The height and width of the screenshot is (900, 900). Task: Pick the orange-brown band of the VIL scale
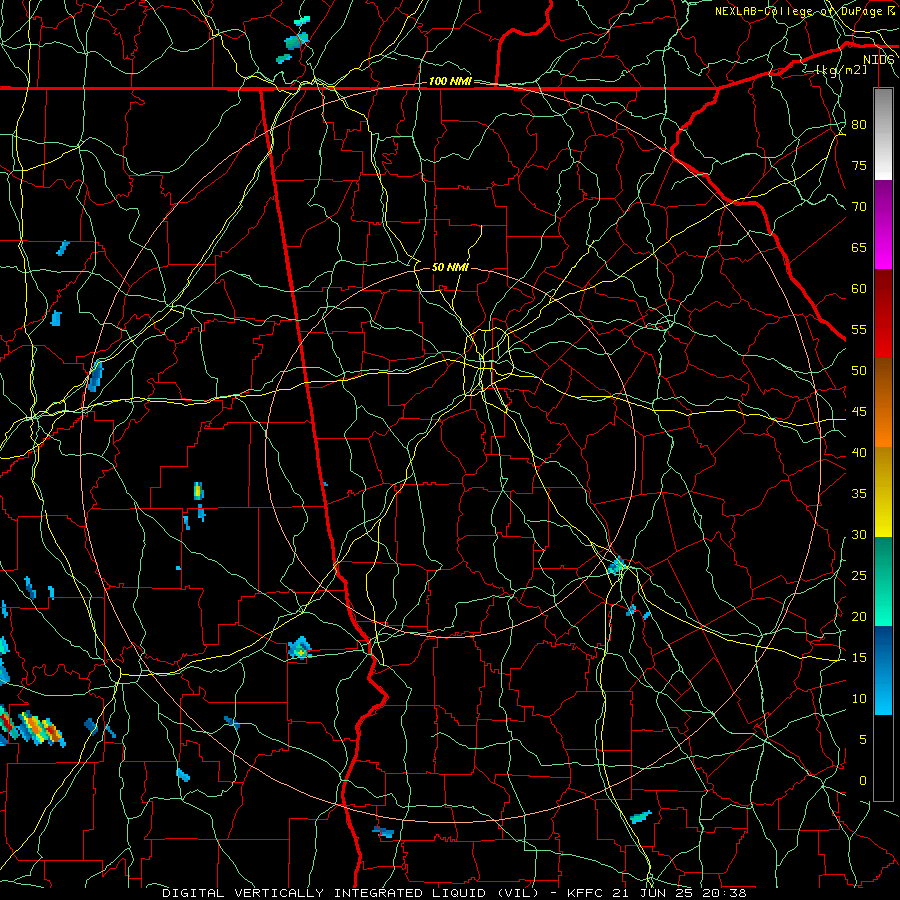coord(883,403)
